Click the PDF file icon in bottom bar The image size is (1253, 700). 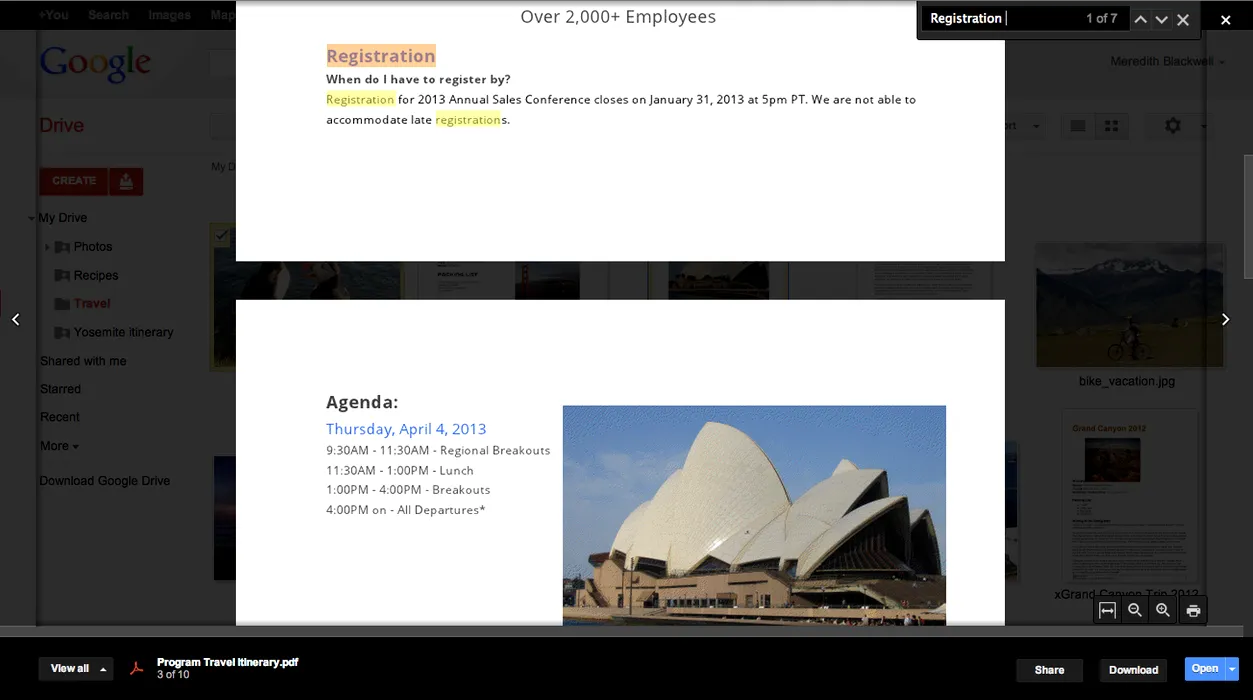click(x=137, y=669)
